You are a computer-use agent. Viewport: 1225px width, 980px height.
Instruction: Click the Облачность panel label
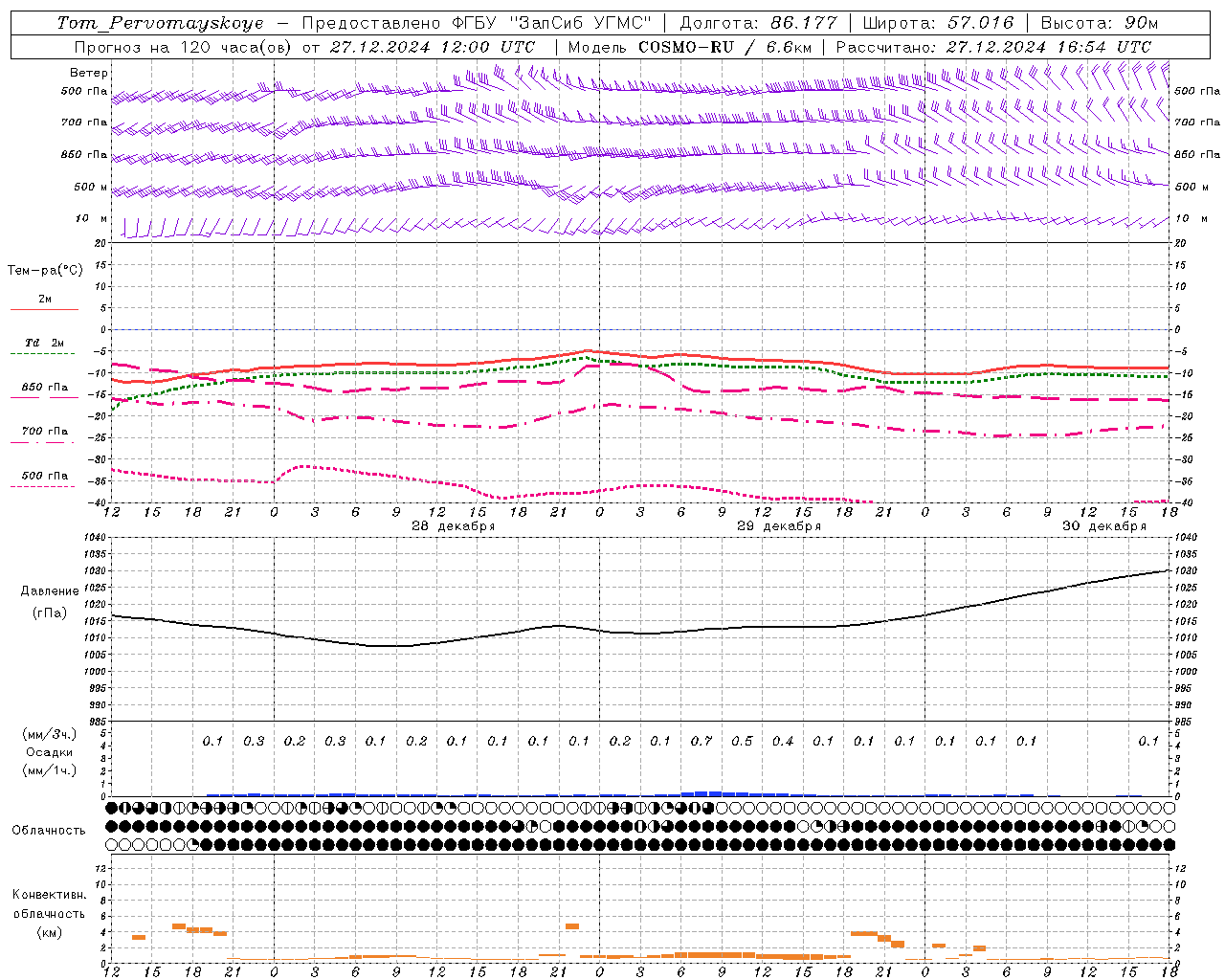[49, 831]
